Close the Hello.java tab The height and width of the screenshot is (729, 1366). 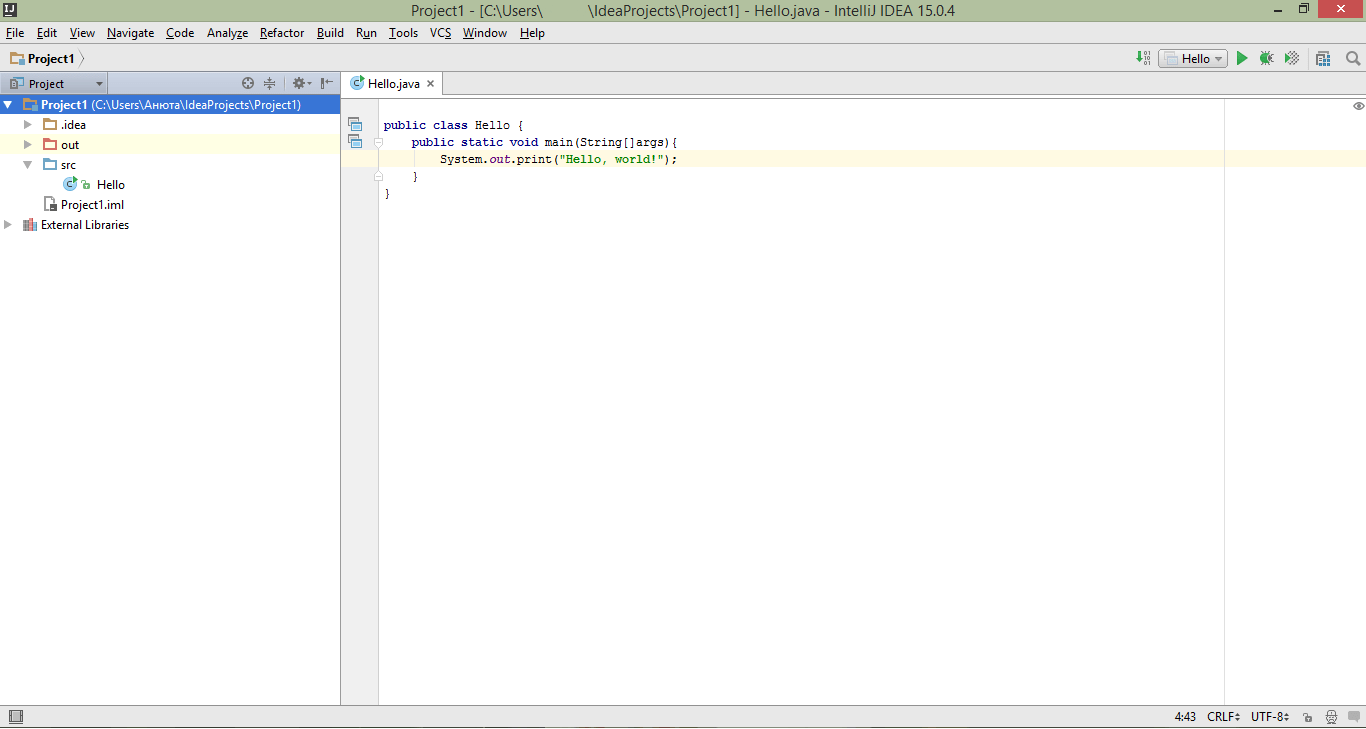click(431, 84)
